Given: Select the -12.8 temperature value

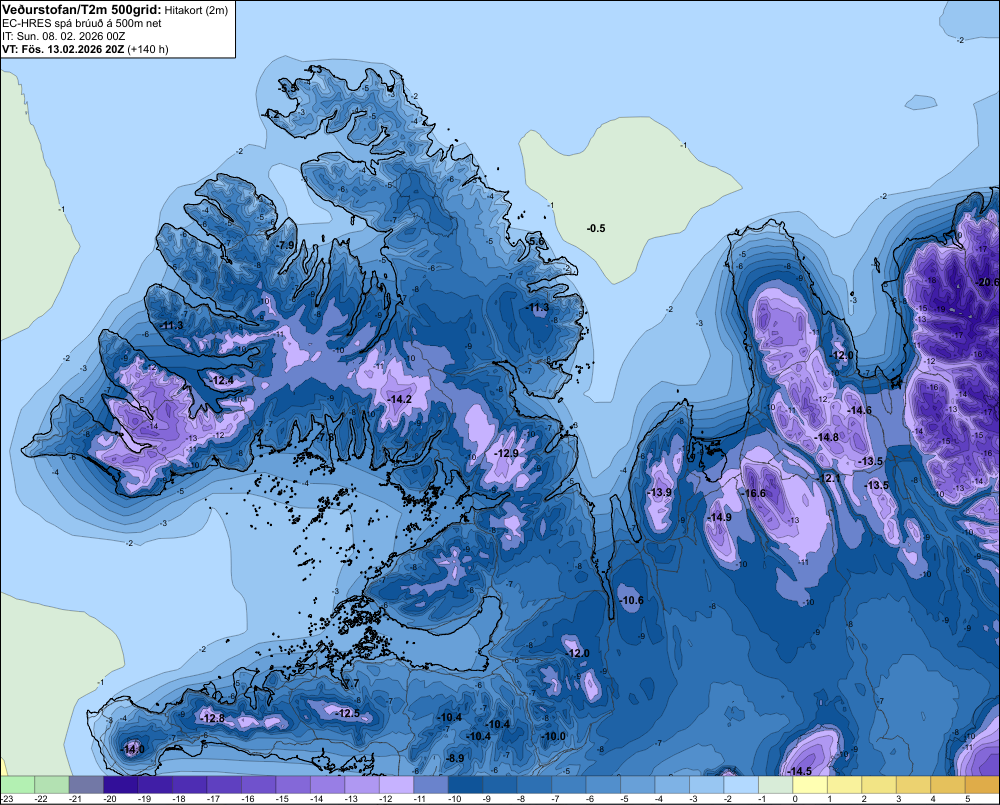Looking at the screenshot, I should click(213, 718).
